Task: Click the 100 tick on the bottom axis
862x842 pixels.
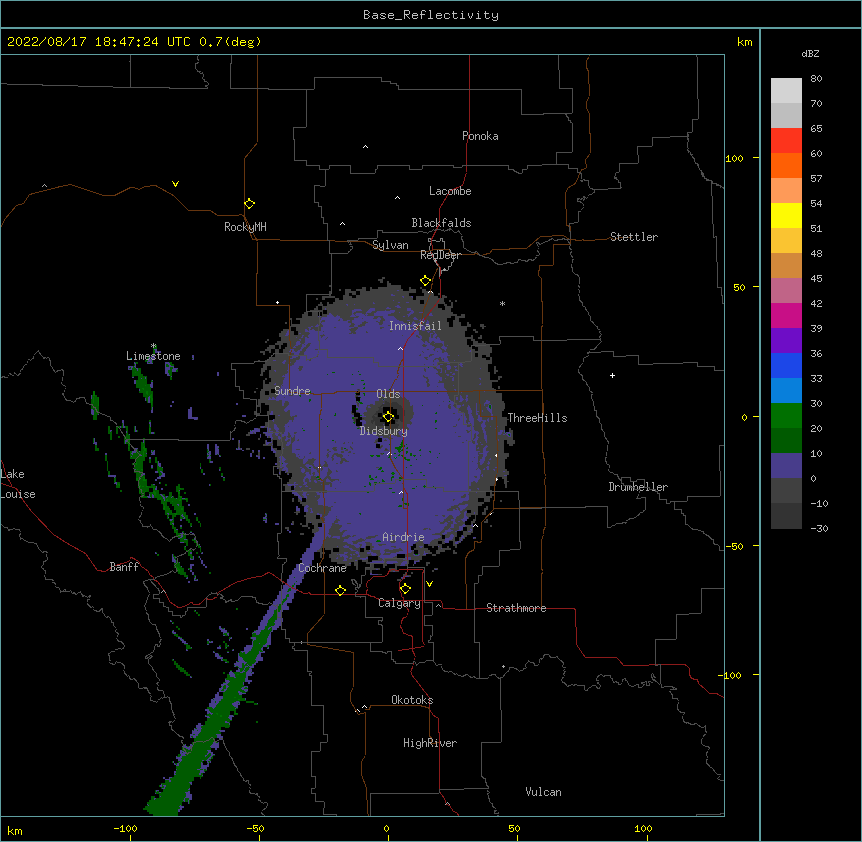Action: point(643,828)
